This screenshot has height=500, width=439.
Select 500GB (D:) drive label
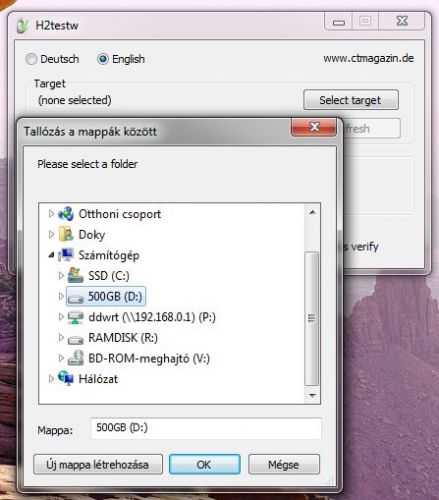click(x=115, y=296)
